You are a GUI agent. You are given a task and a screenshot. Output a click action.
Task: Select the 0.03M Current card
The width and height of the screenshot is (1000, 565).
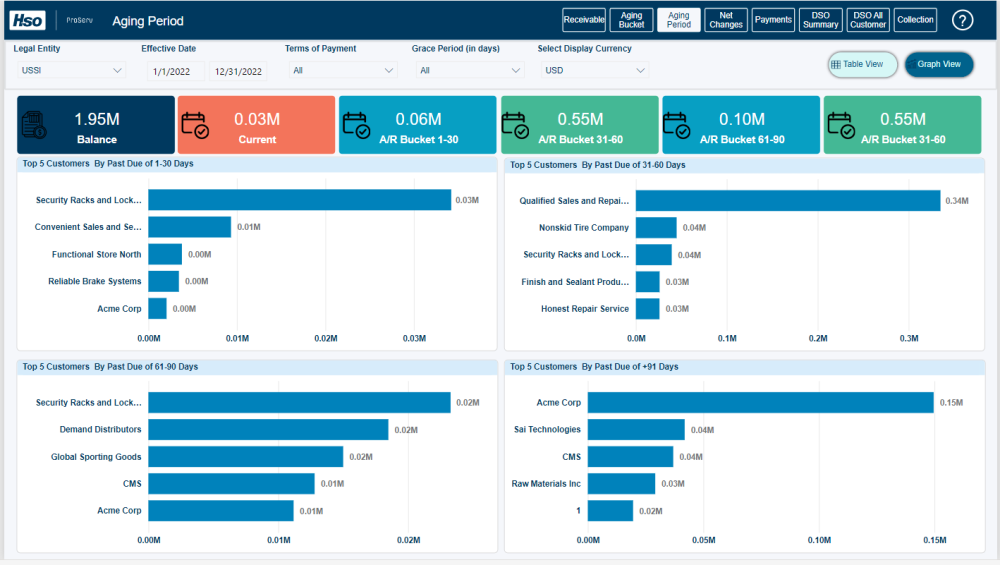pyautogui.click(x=256, y=125)
